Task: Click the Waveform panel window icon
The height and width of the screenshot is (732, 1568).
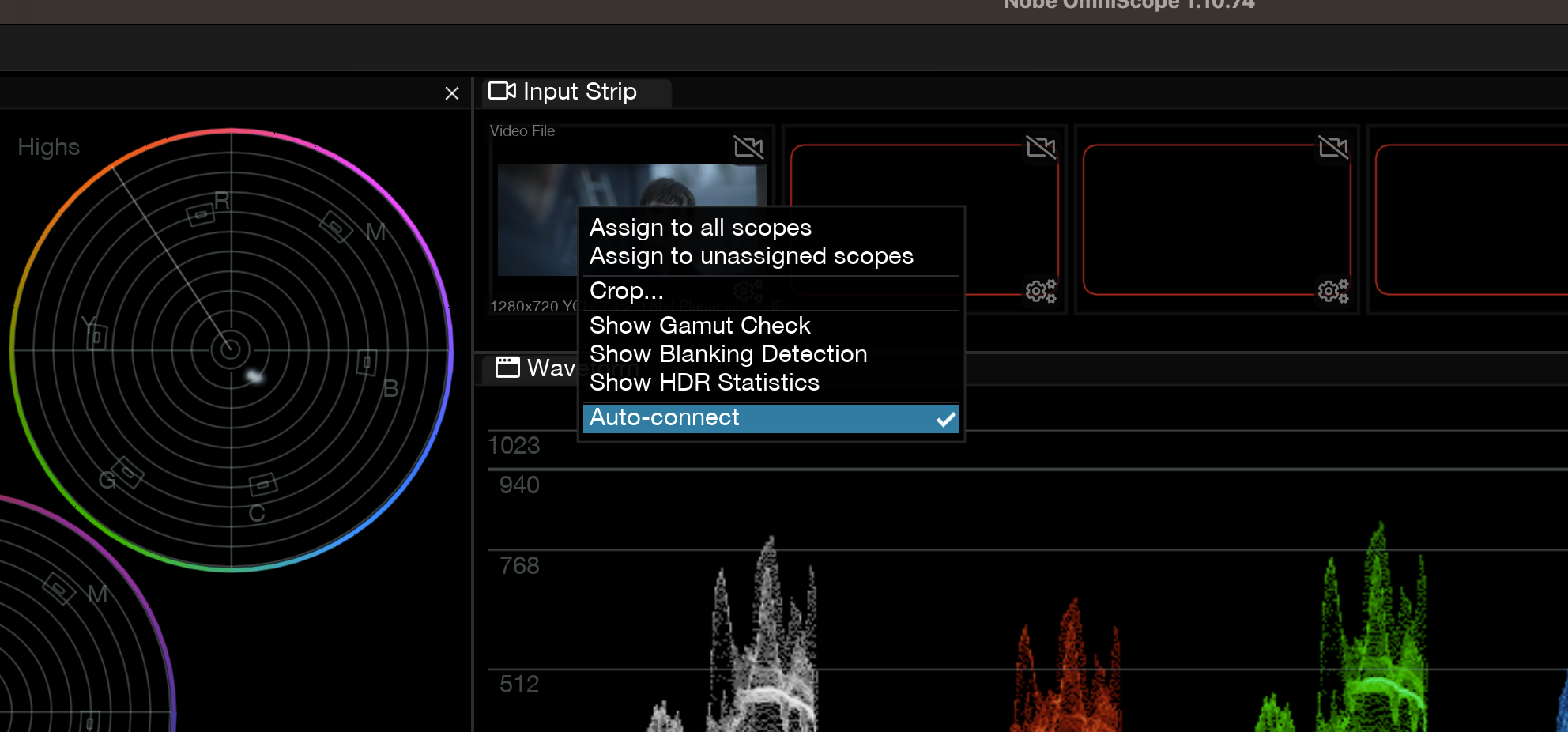Action: click(507, 367)
